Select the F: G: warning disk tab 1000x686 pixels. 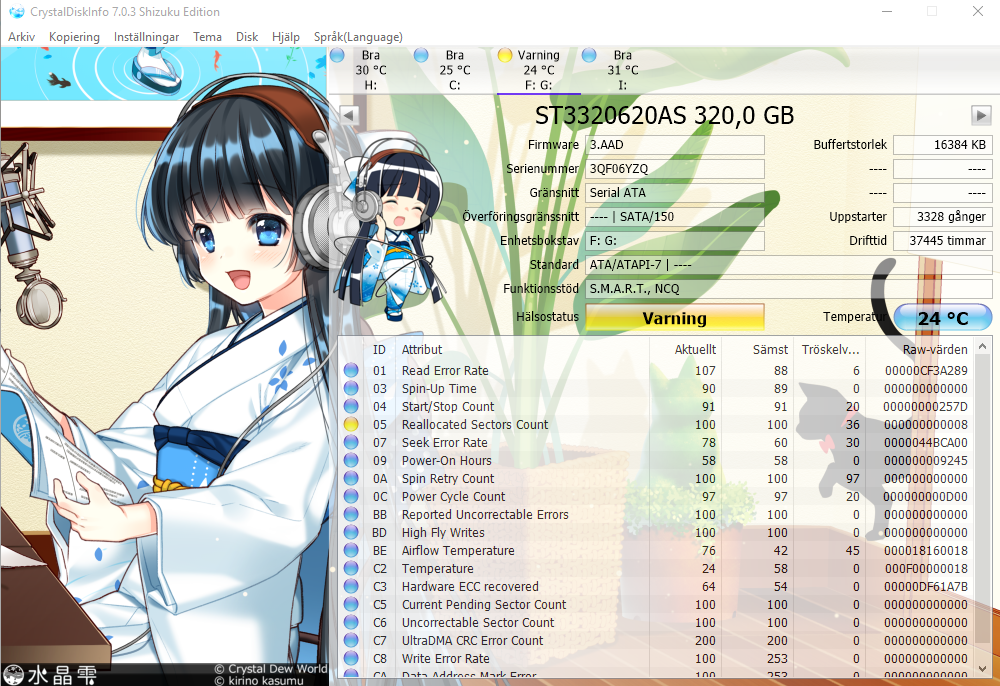(x=538, y=70)
